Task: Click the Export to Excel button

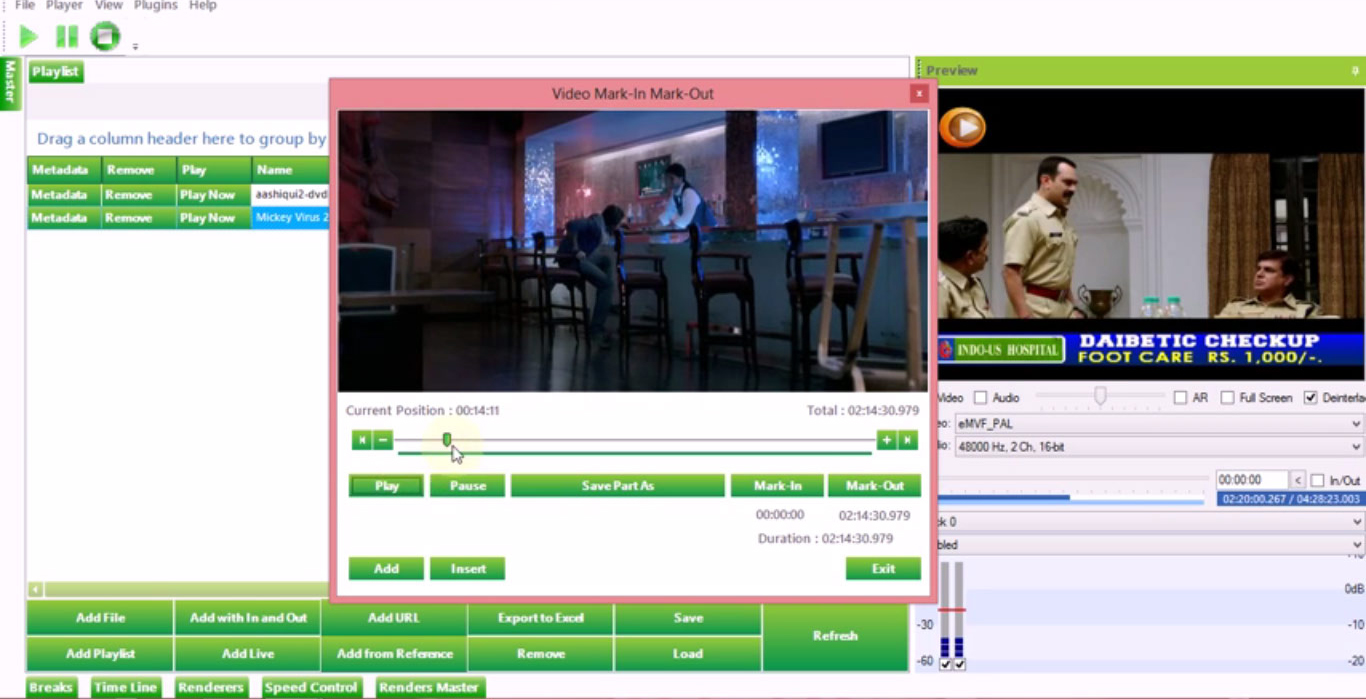Action: 541,618
